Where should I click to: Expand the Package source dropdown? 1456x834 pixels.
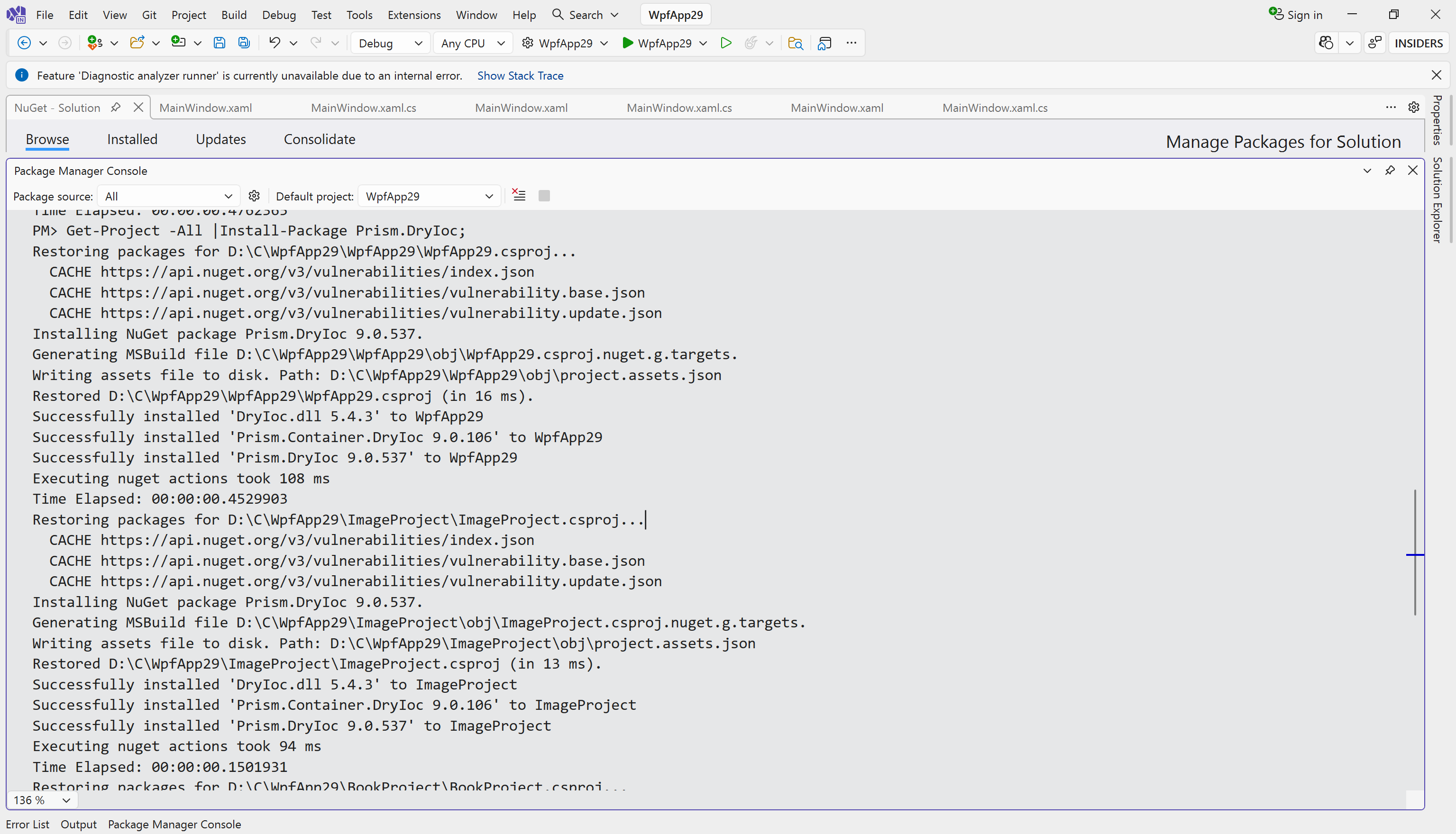coord(168,196)
